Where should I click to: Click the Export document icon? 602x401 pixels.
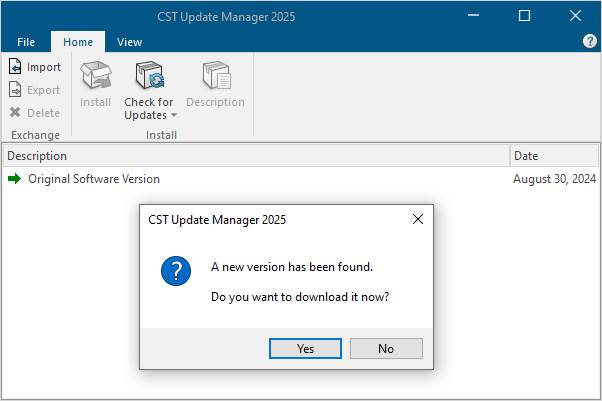point(15,90)
